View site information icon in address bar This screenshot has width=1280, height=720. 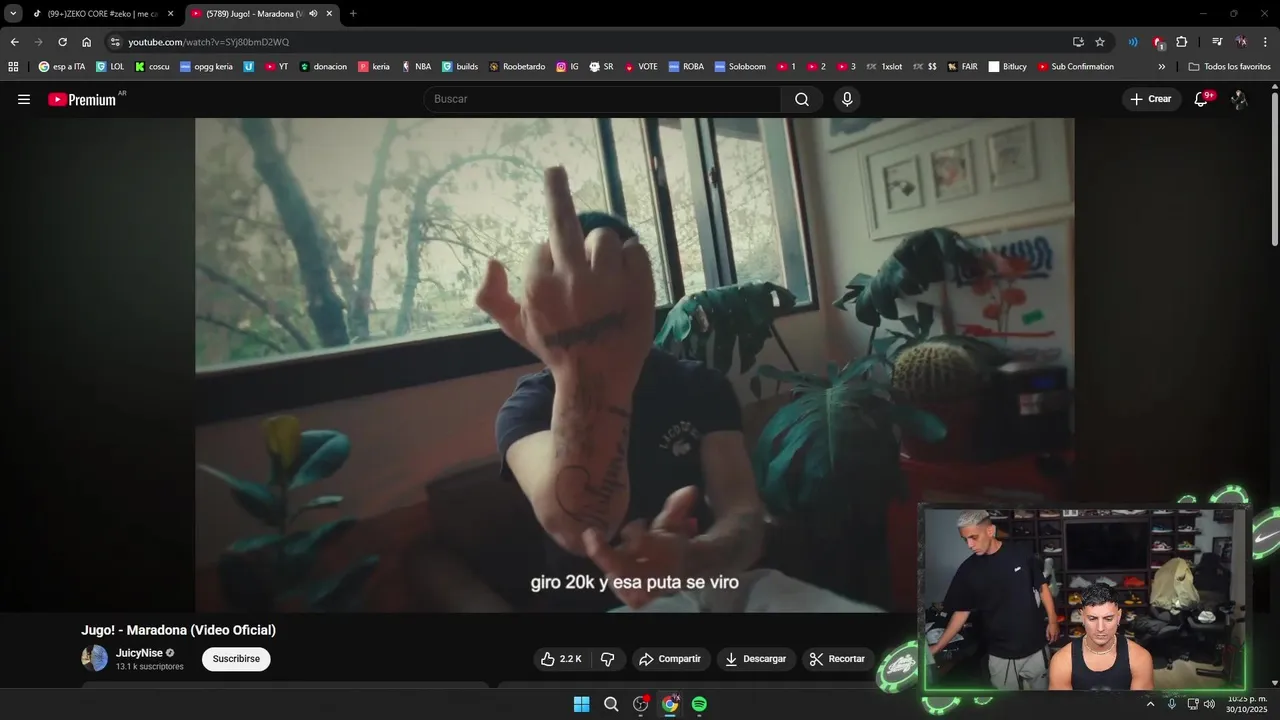point(115,42)
